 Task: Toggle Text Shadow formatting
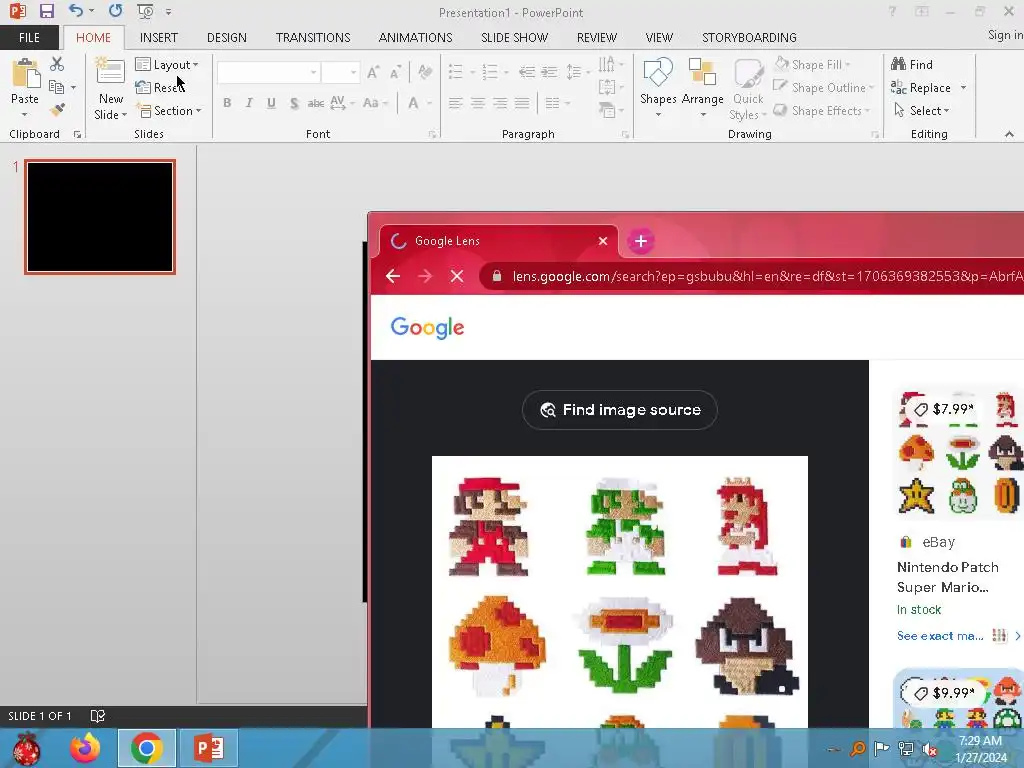[x=294, y=103]
